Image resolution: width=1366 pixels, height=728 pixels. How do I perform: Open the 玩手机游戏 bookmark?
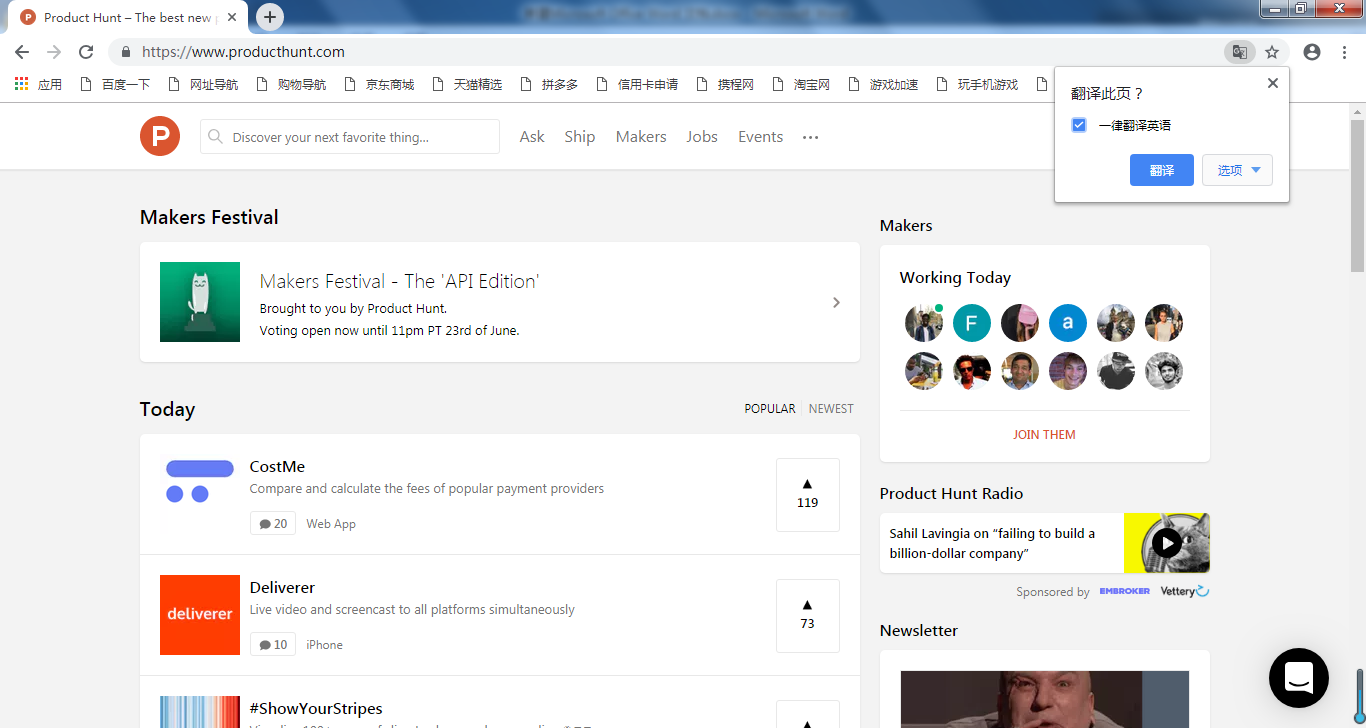977,84
